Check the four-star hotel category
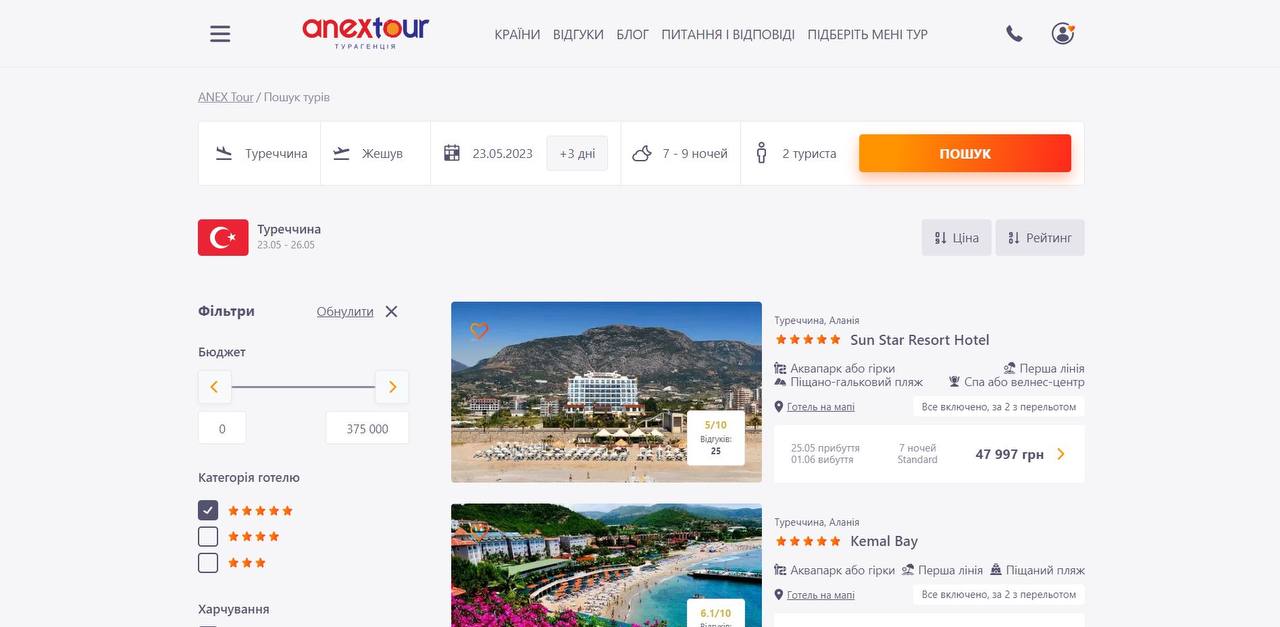The image size is (1280, 627). [x=208, y=536]
